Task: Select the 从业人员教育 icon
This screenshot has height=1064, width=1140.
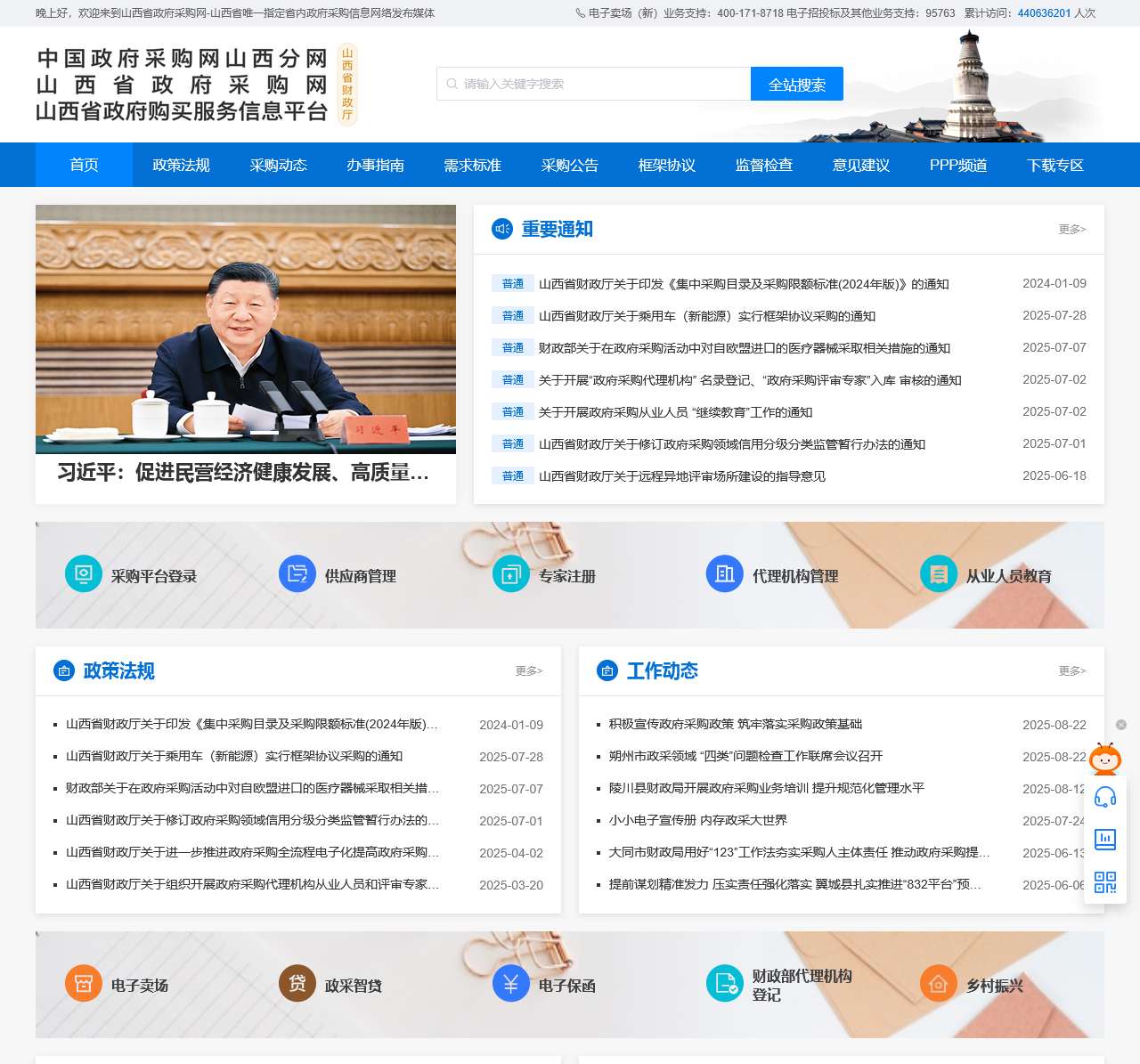Action: pyautogui.click(x=938, y=574)
